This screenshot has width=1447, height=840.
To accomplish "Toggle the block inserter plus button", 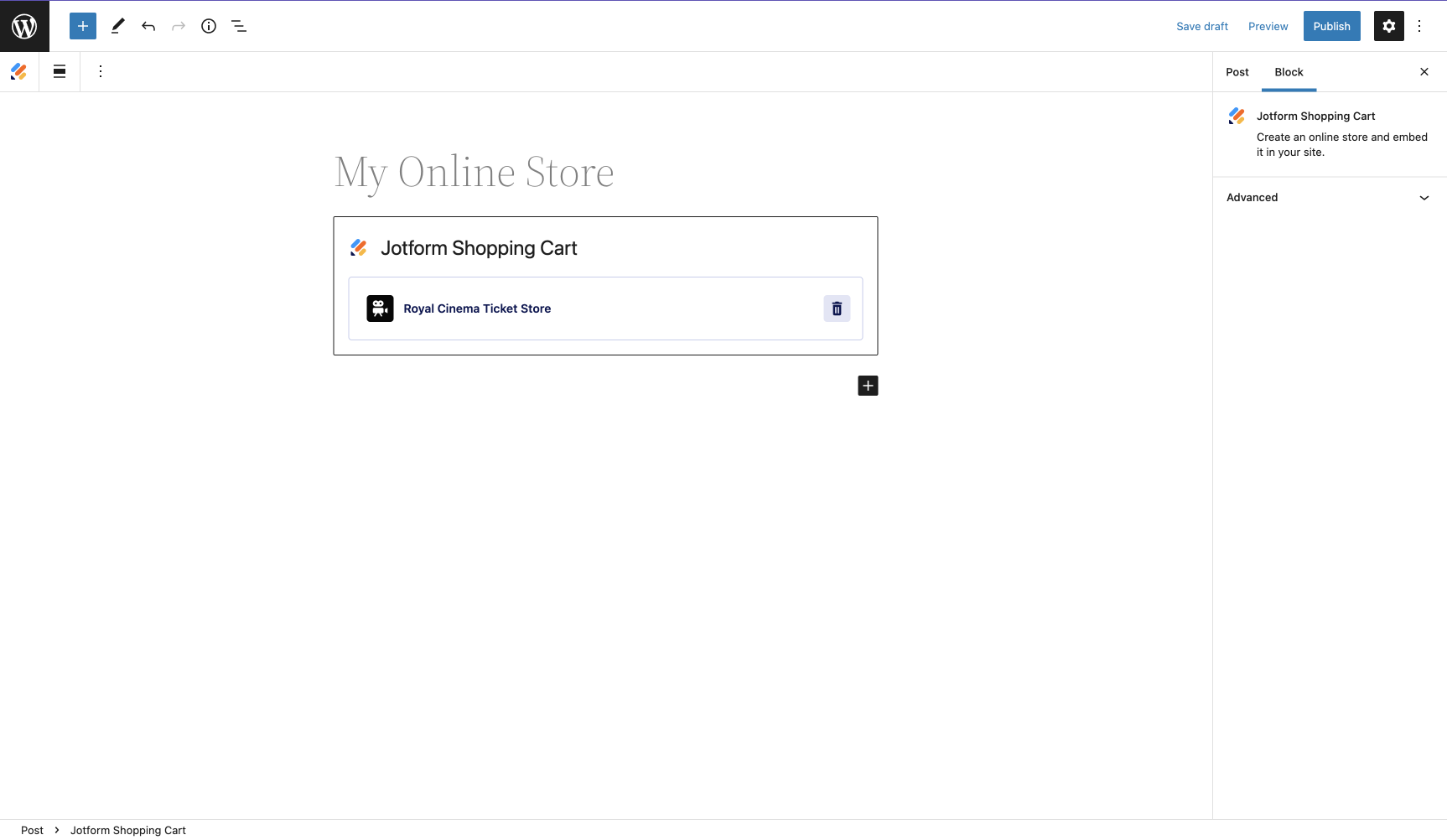I will 83,26.
